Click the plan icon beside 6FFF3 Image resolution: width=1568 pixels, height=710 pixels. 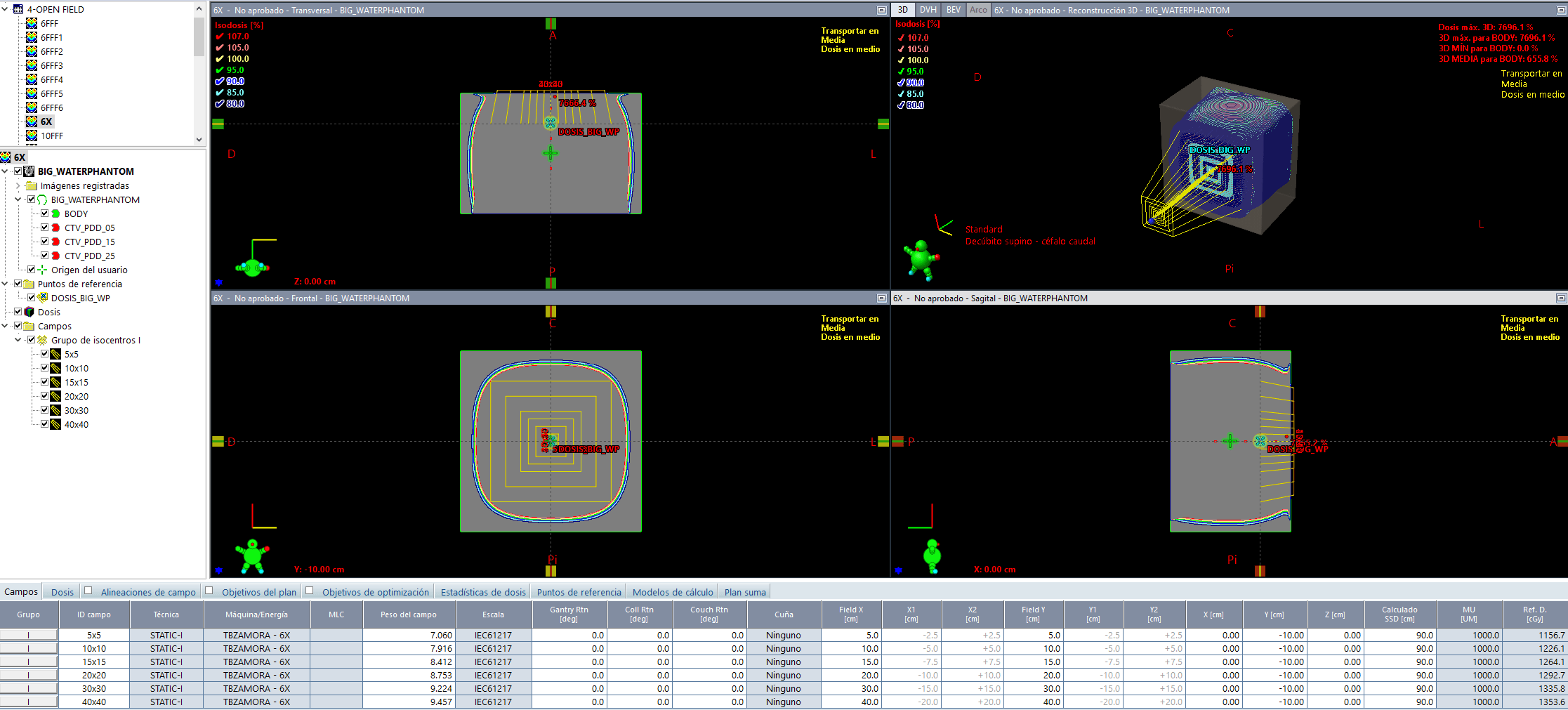[x=32, y=65]
